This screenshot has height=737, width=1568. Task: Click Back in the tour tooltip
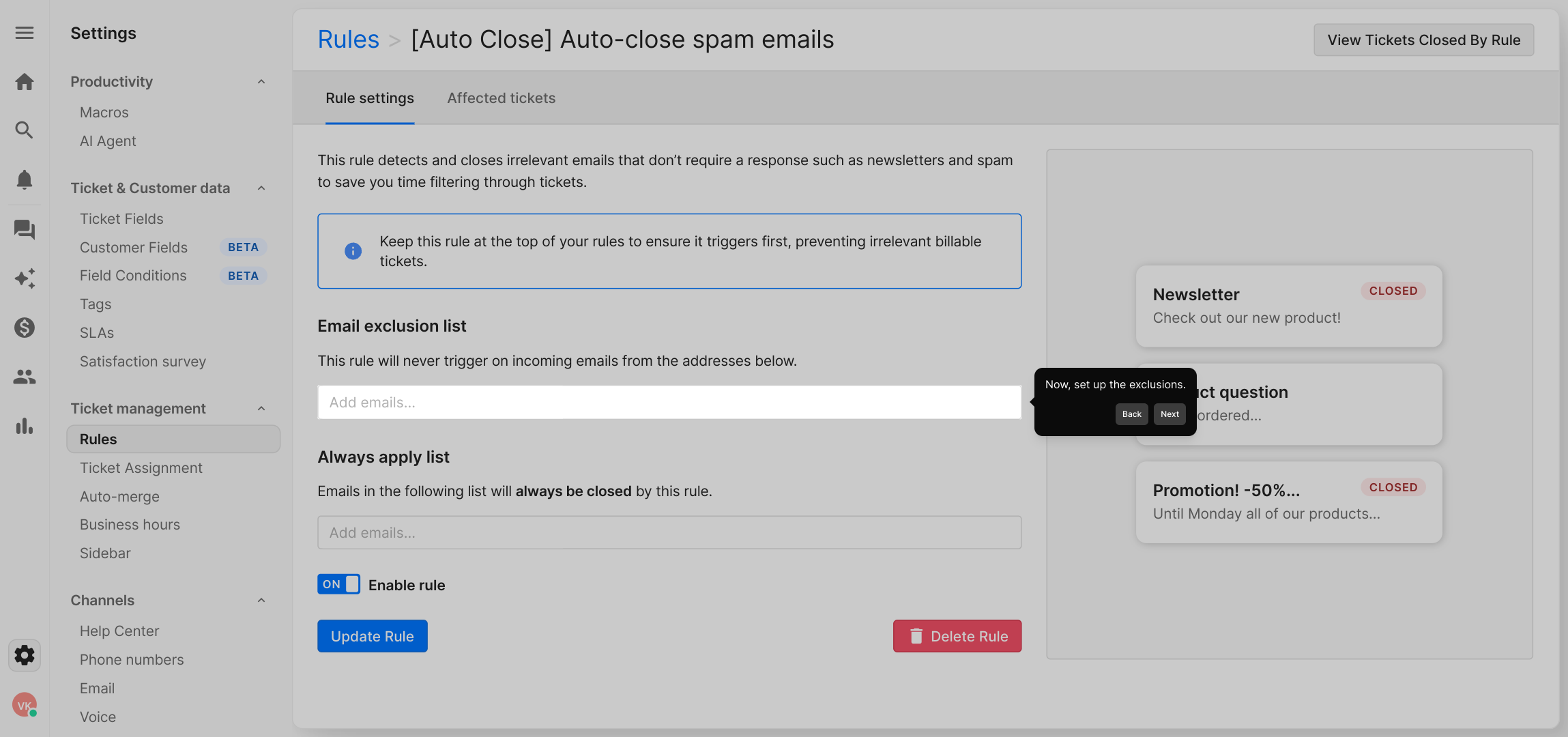1131,414
